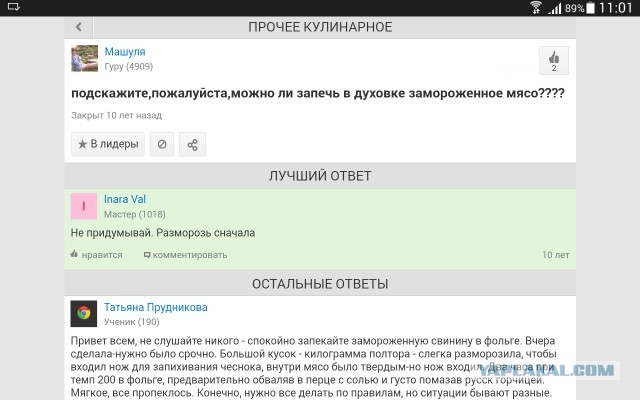
Task: Click Inara Val's pink avatar
Action: pyautogui.click(x=84, y=206)
